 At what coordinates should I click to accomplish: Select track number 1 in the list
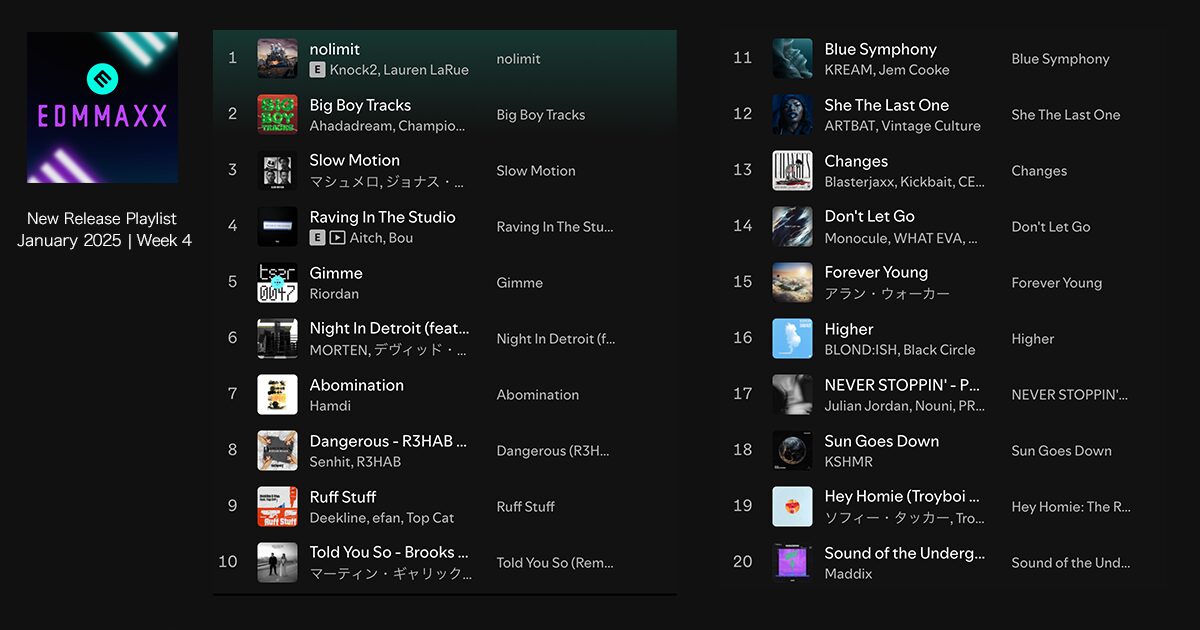pos(233,58)
